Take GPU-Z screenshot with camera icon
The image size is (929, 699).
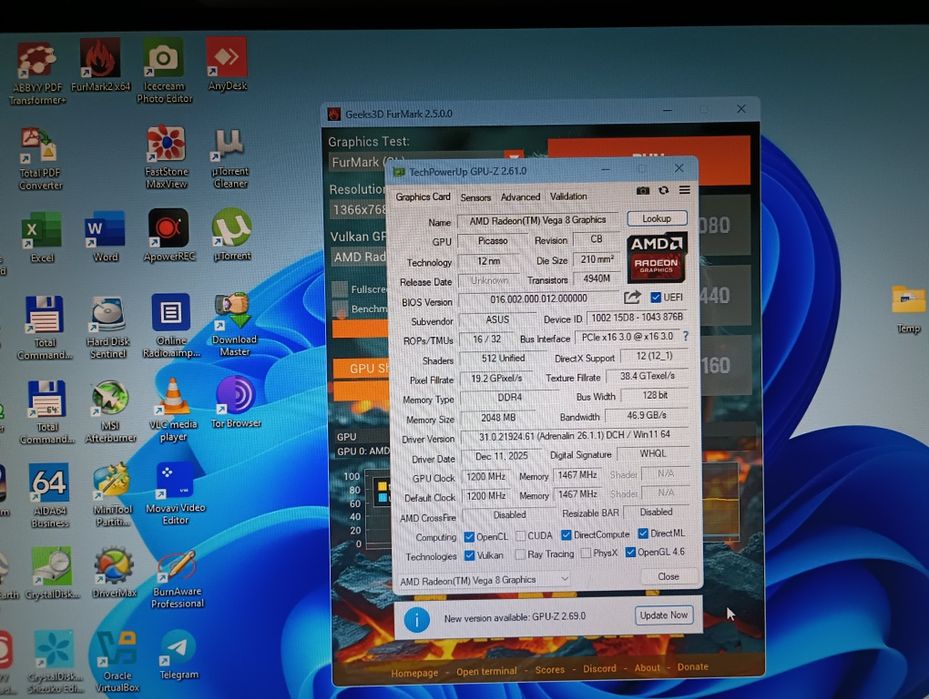click(x=643, y=191)
